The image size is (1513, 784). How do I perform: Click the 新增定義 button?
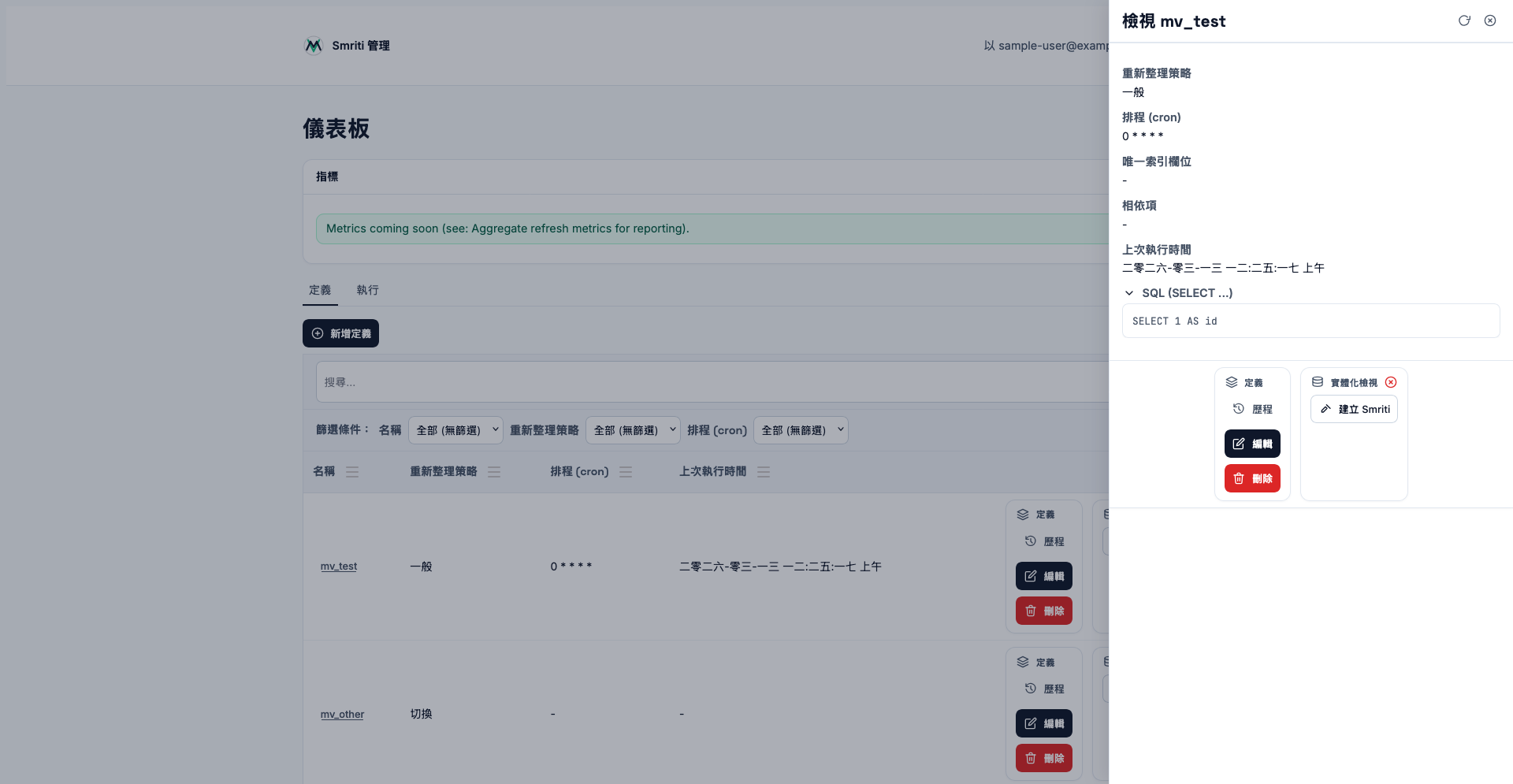pyautogui.click(x=340, y=333)
